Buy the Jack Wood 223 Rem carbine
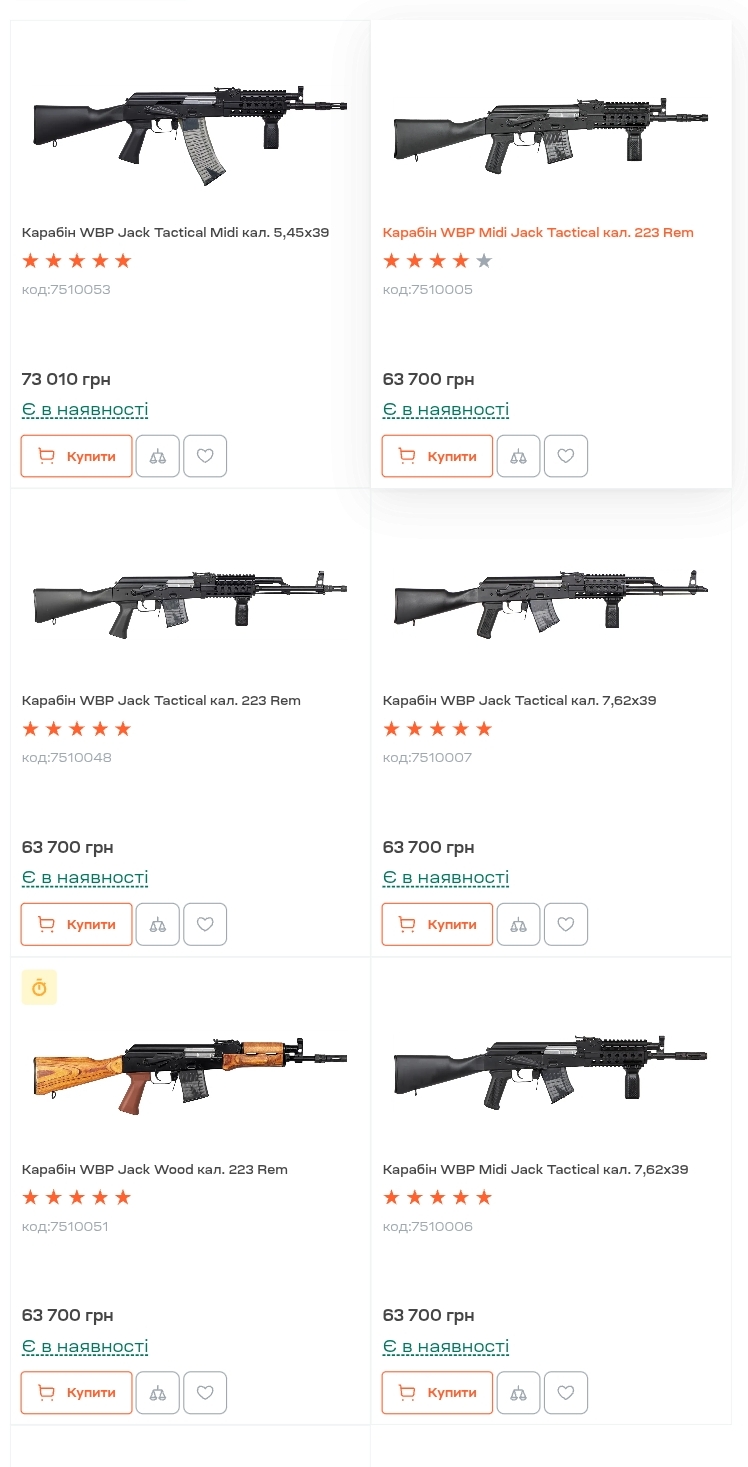This screenshot has height=1467, width=748. tap(77, 1392)
